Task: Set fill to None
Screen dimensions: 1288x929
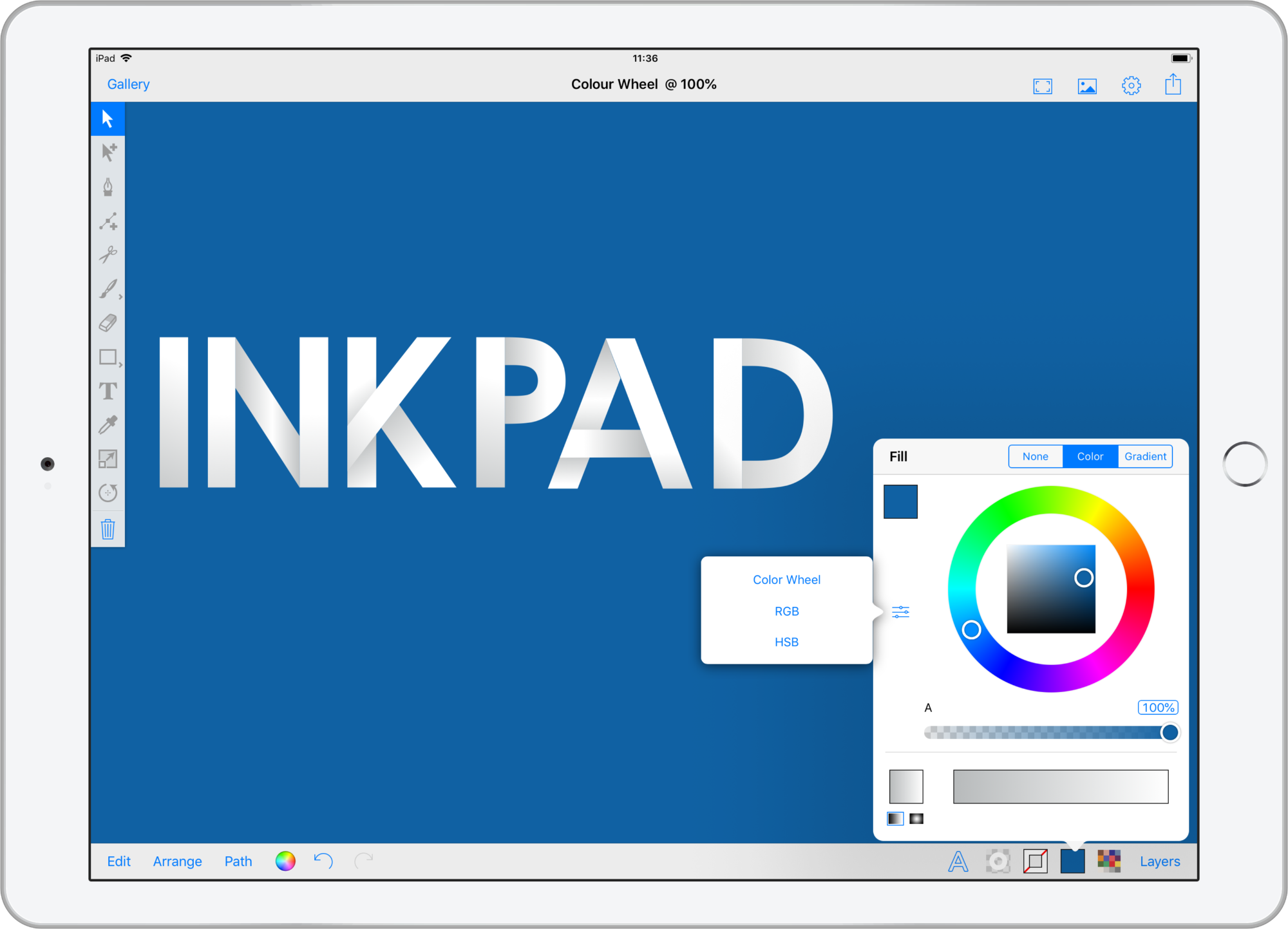Action: [1035, 456]
